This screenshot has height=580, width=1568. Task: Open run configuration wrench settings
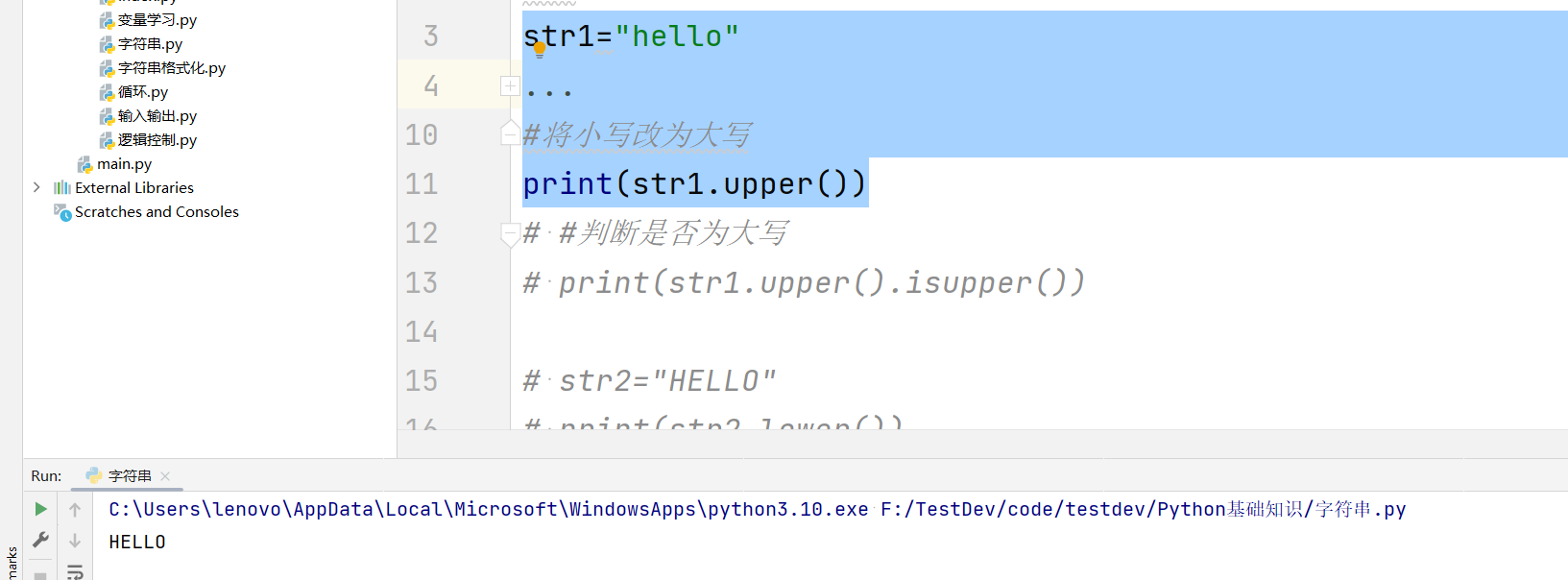click(40, 541)
